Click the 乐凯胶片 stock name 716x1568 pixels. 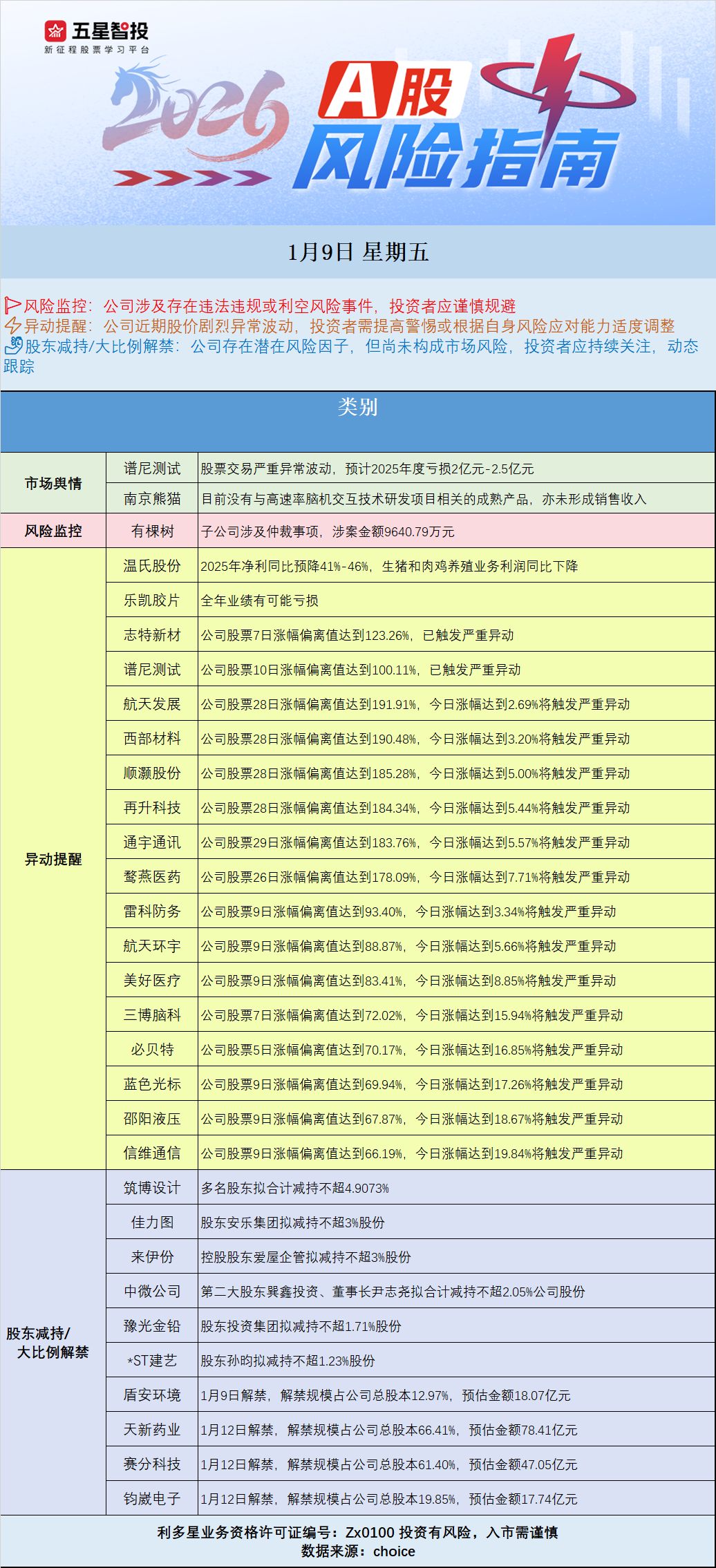[152, 600]
